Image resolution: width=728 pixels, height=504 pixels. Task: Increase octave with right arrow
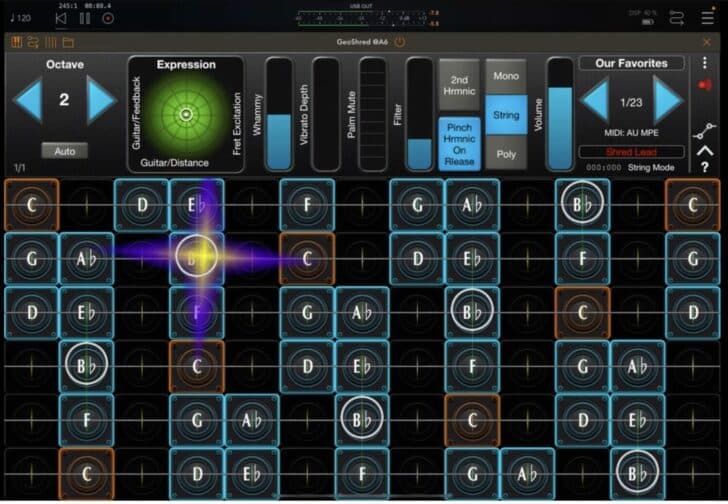[102, 100]
